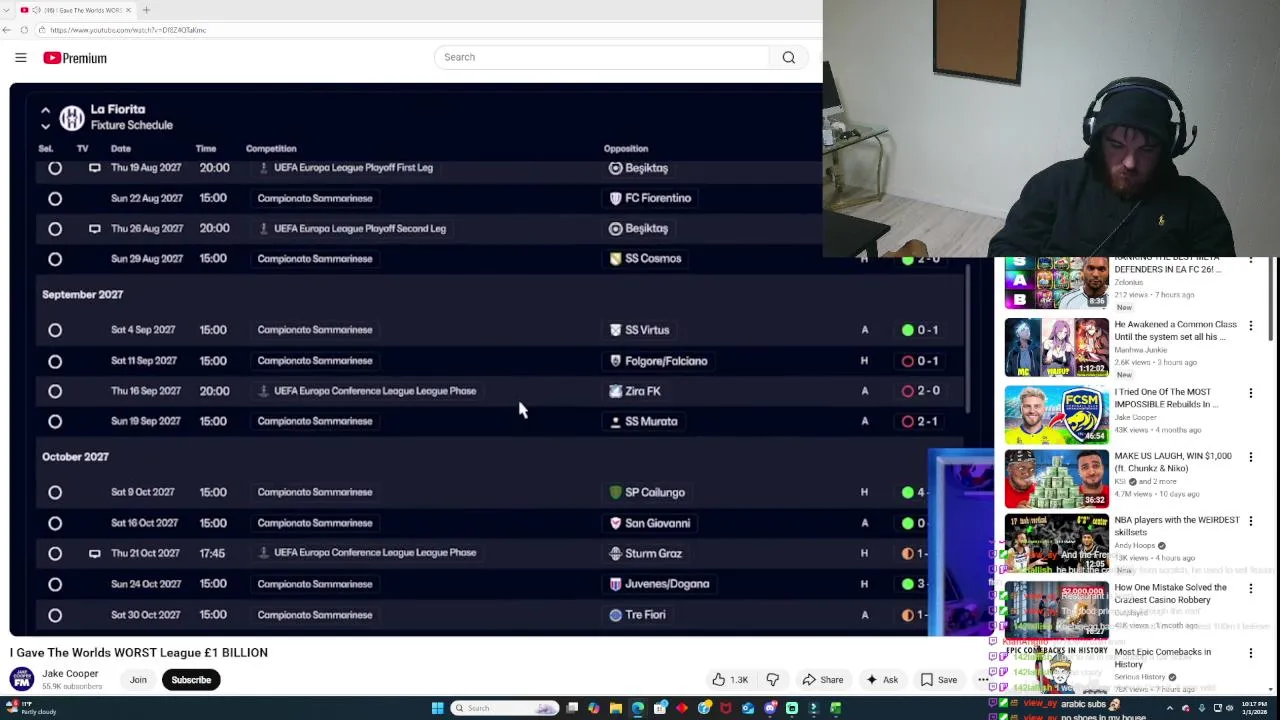1280x720 pixels.
Task: Click the La Fiorita club badge
Action: point(72,118)
